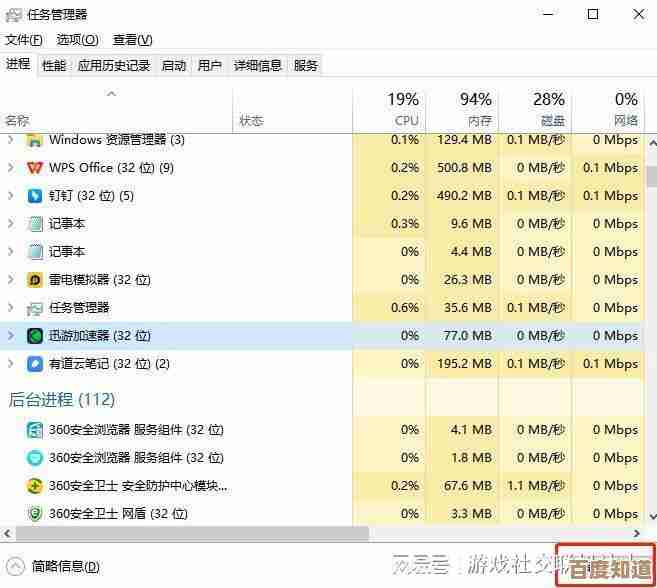Image resolution: width=657 pixels, height=588 pixels.
Task: Click the Windows 资源管理器 folder icon
Action: (35, 140)
